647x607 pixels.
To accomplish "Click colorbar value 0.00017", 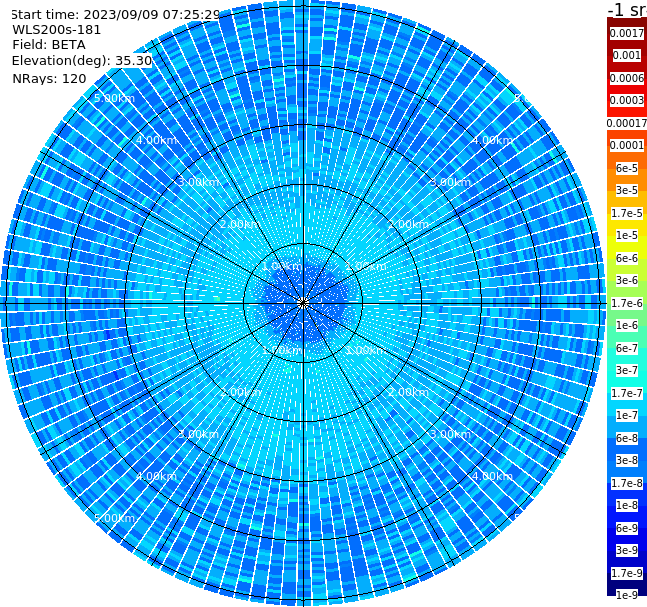I will [627, 123].
